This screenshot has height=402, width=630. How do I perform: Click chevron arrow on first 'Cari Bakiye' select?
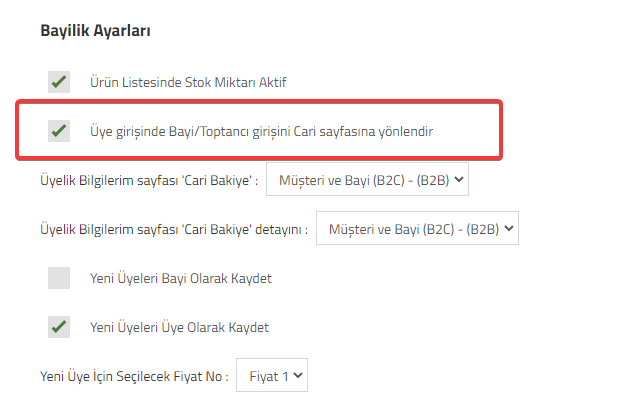(x=459, y=179)
